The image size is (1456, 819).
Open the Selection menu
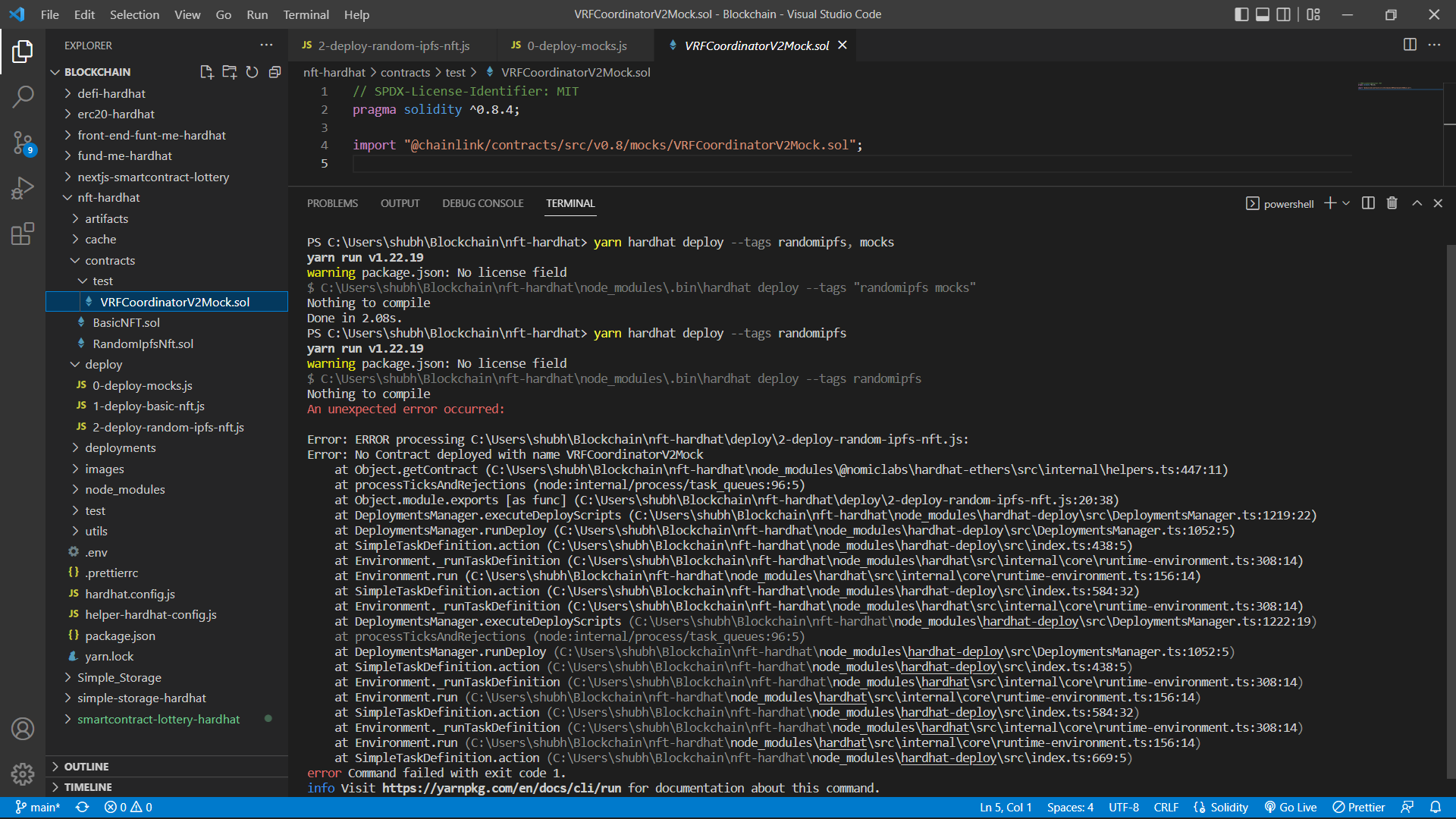coord(134,14)
